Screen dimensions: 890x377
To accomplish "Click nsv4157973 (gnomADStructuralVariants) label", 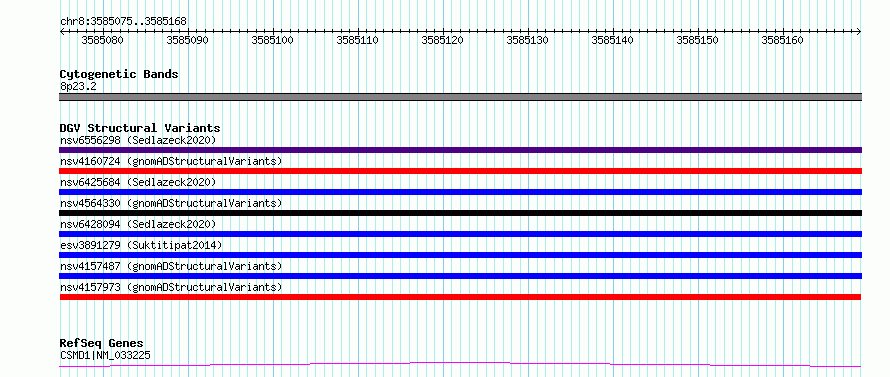I will pyautogui.click(x=171, y=287).
